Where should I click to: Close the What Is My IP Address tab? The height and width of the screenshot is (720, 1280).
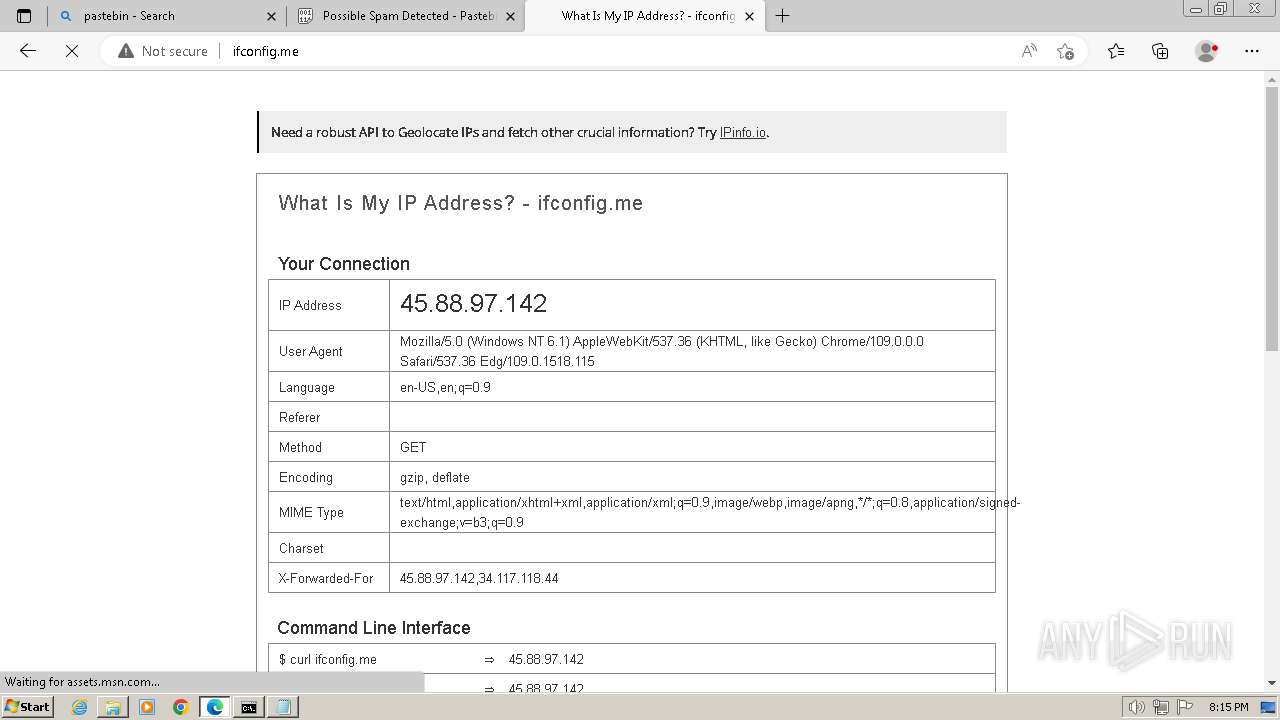click(749, 16)
